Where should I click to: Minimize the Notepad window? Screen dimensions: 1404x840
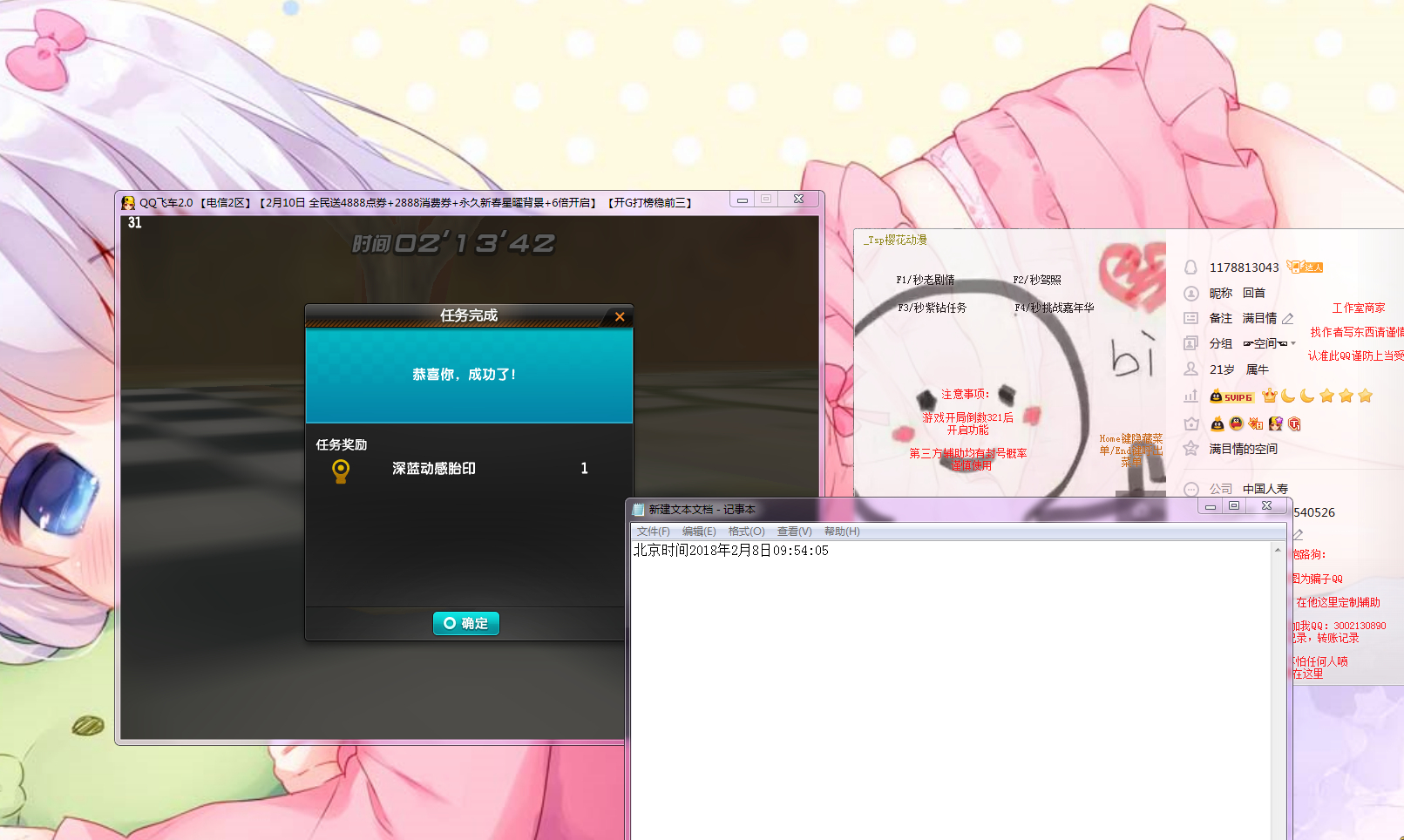pyautogui.click(x=1210, y=506)
